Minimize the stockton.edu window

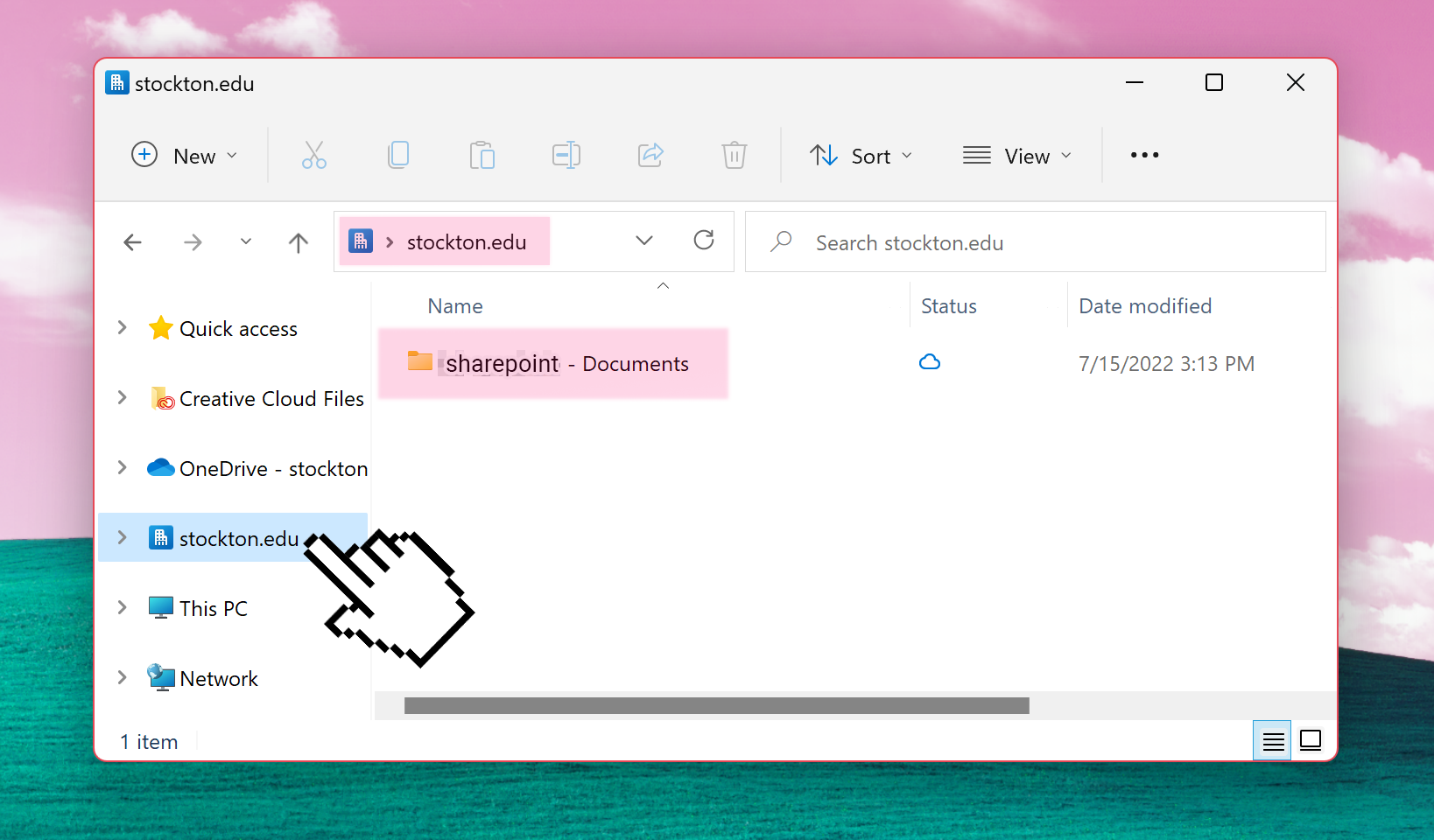click(1135, 82)
